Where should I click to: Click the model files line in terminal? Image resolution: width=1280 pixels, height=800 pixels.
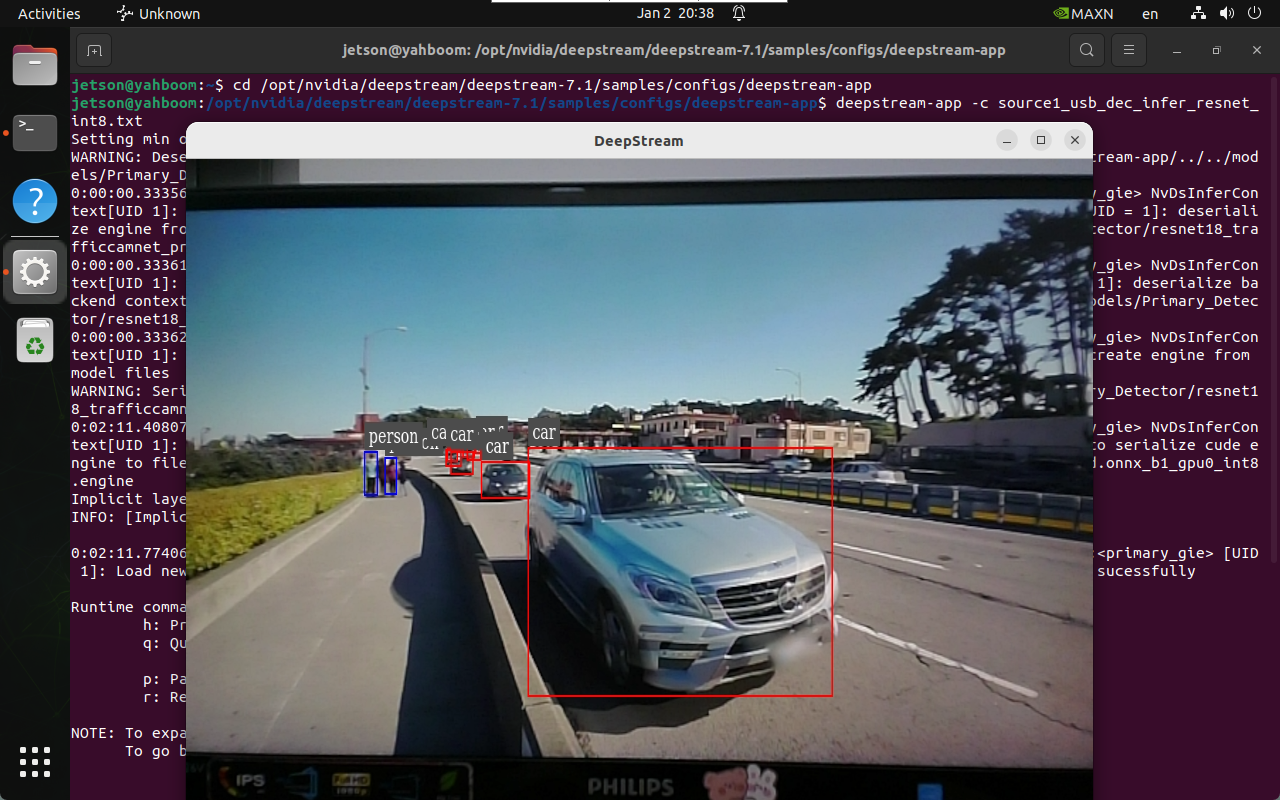point(120,373)
